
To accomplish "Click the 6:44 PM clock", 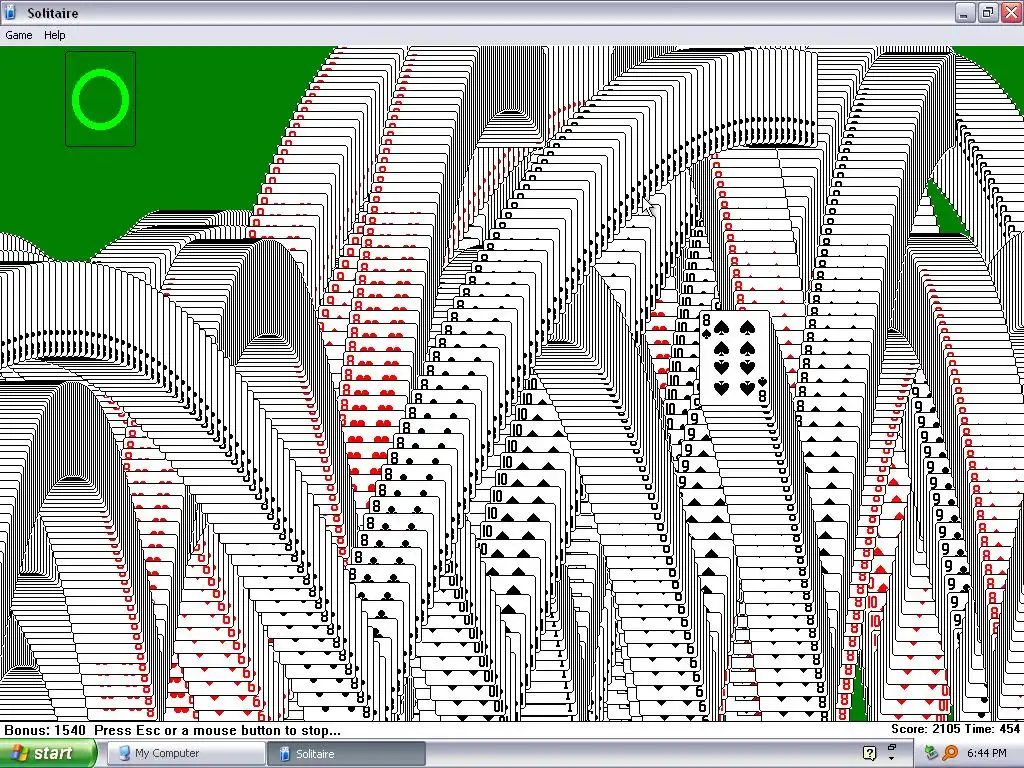I will pyautogui.click(x=986, y=753).
